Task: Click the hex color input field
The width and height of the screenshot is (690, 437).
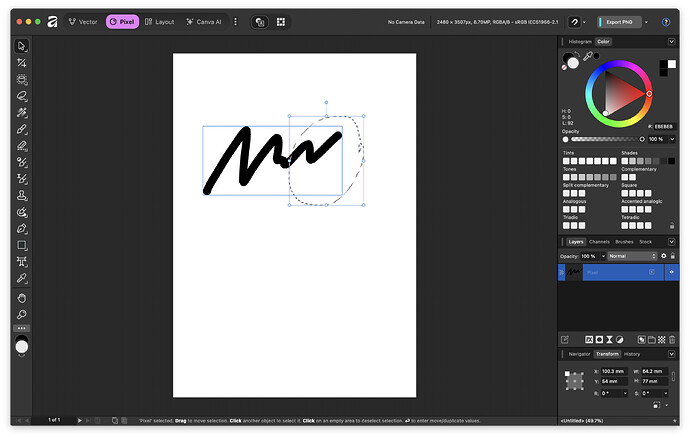Action: pyautogui.click(x=664, y=126)
